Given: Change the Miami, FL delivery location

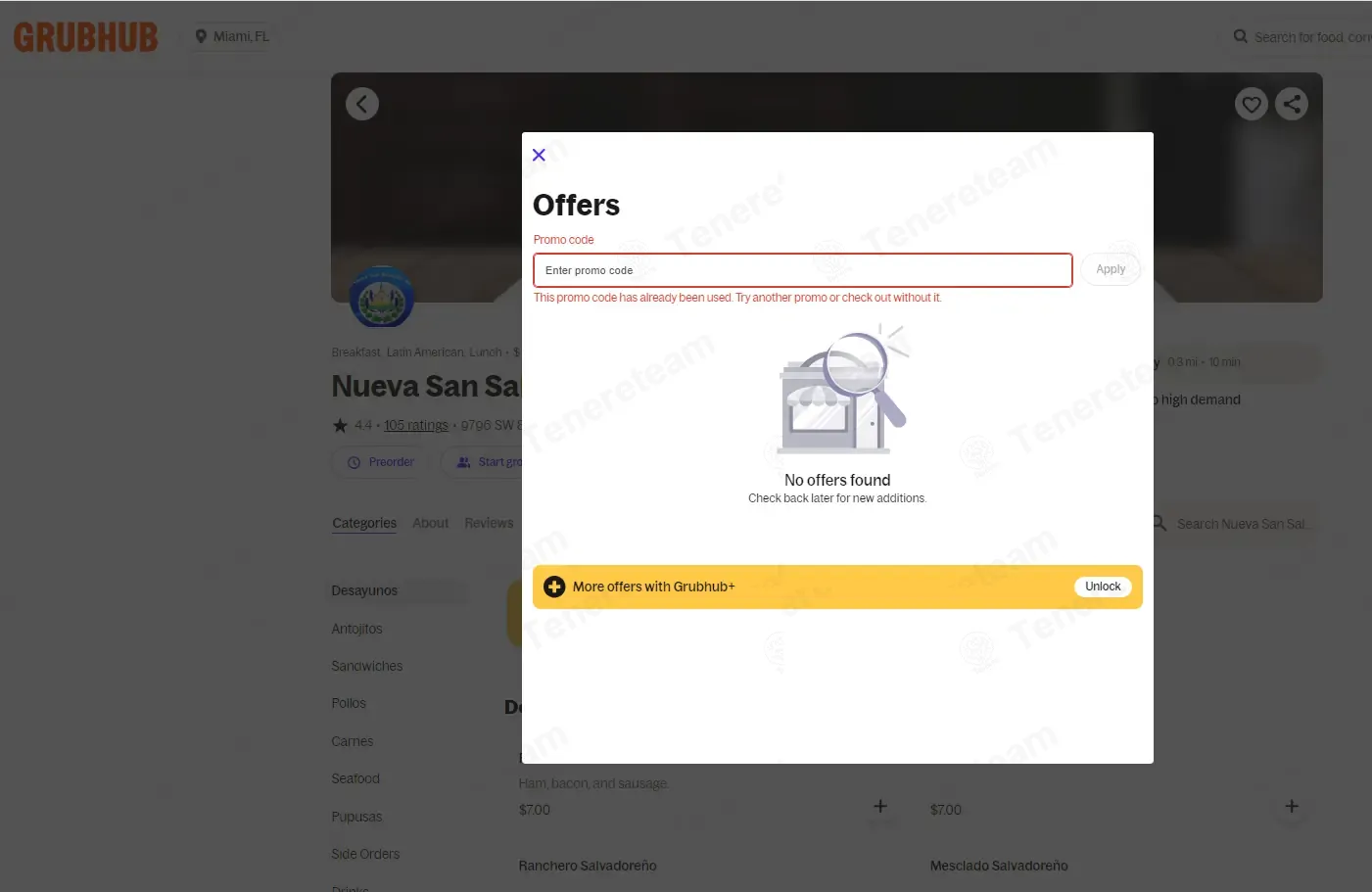Looking at the screenshot, I should [232, 36].
